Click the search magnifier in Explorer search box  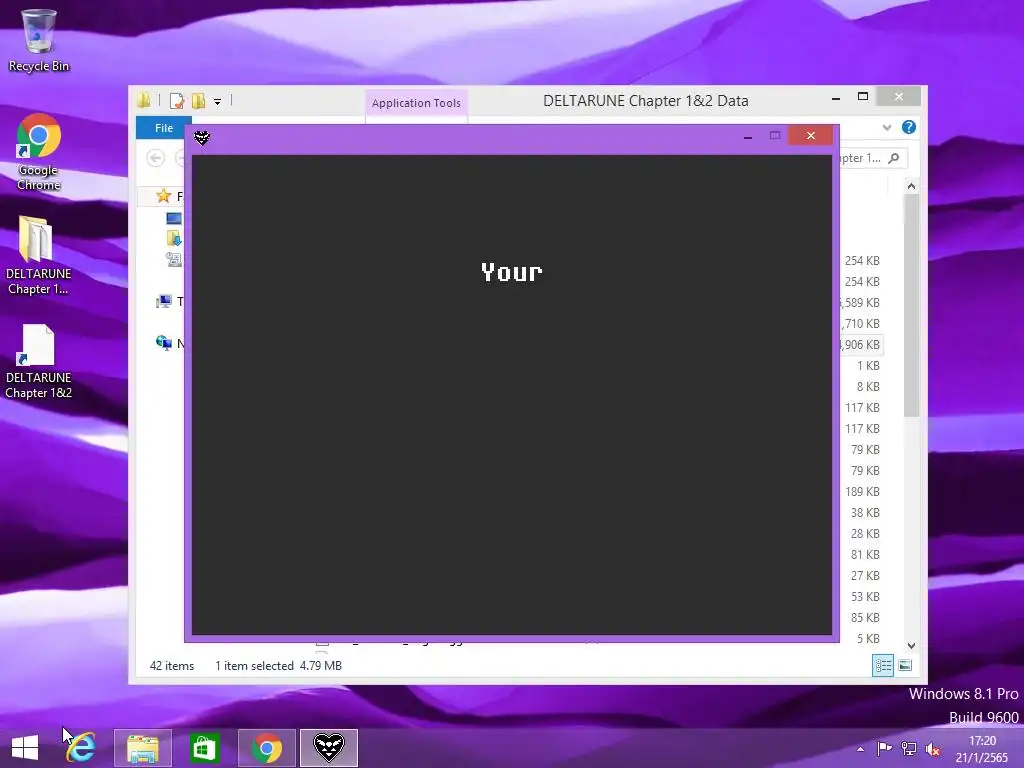pos(894,158)
